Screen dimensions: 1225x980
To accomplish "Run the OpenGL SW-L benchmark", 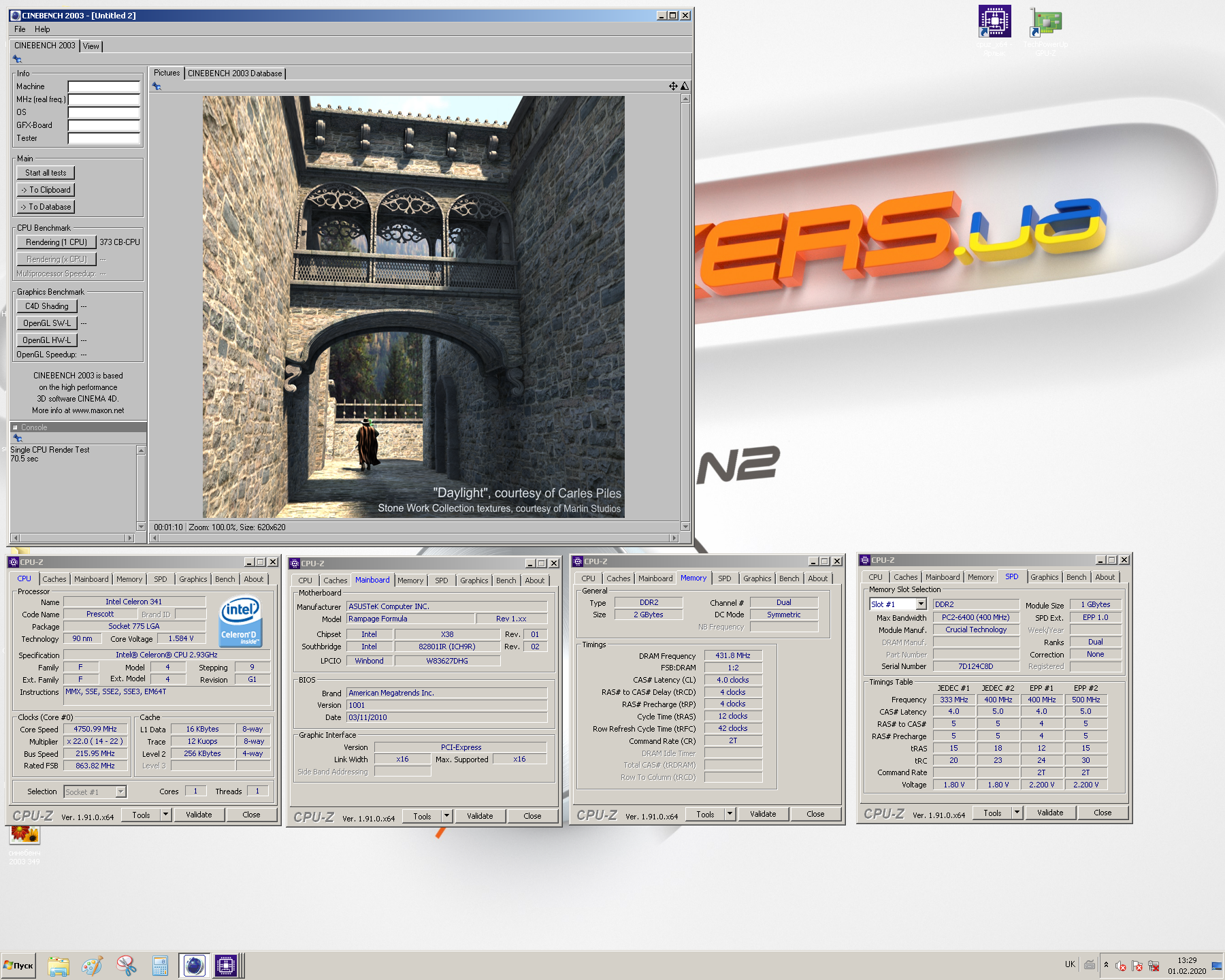I will click(47, 323).
